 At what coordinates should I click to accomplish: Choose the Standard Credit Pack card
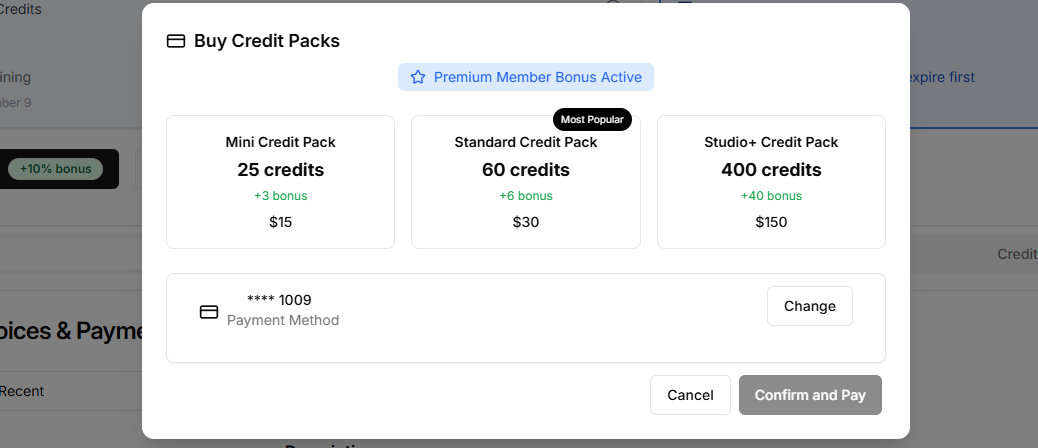[525, 182]
